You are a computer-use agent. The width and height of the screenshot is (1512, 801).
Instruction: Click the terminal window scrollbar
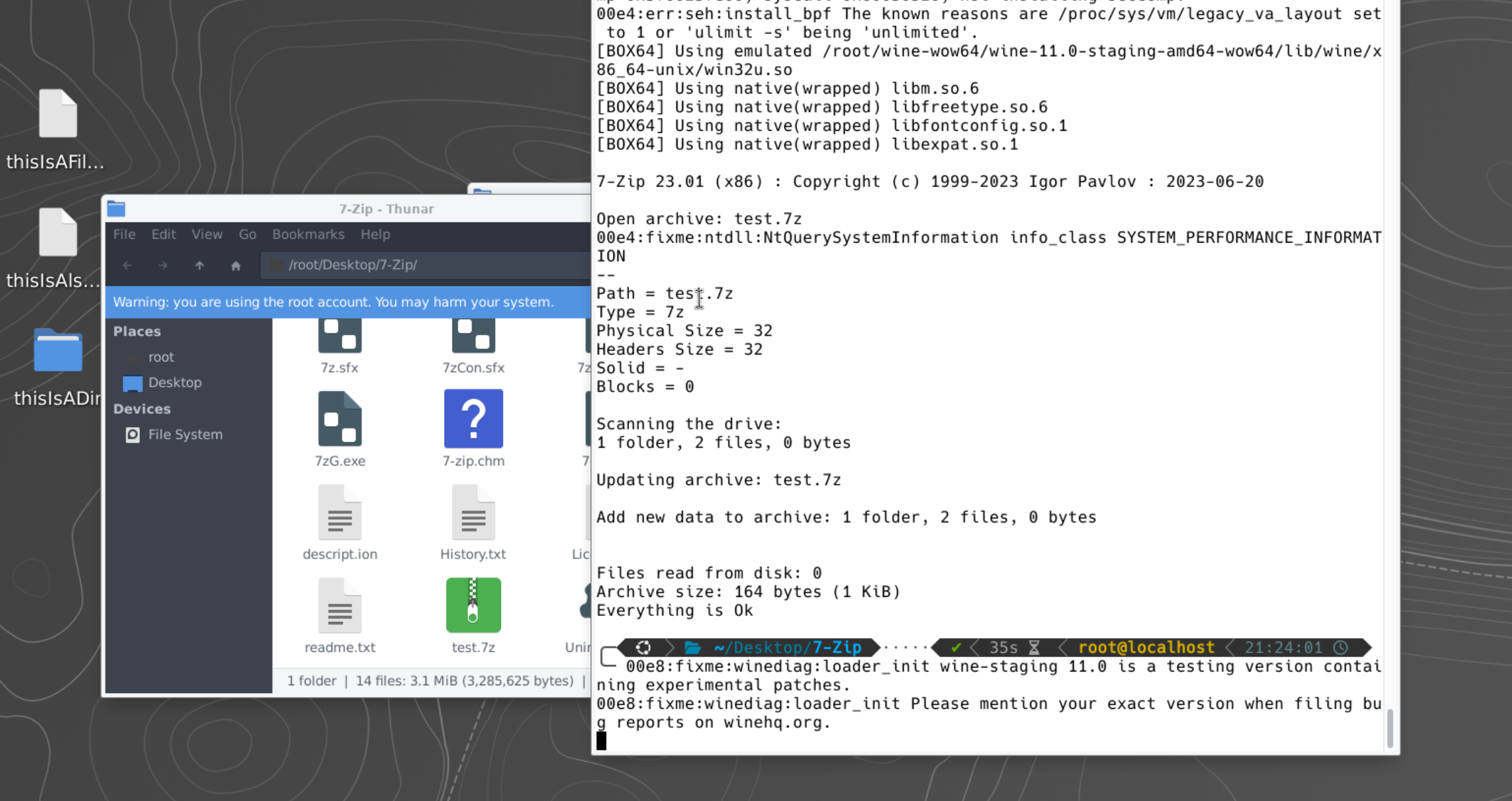click(1390, 727)
